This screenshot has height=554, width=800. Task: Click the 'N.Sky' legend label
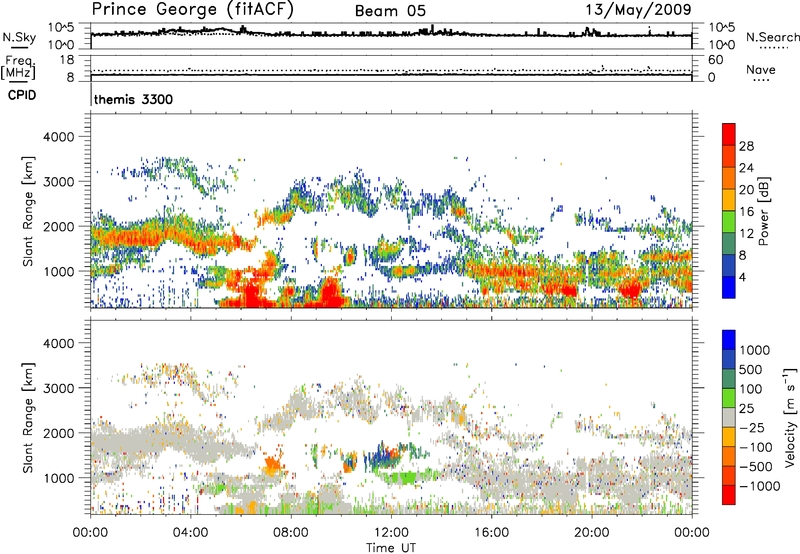pyautogui.click(x=19, y=37)
